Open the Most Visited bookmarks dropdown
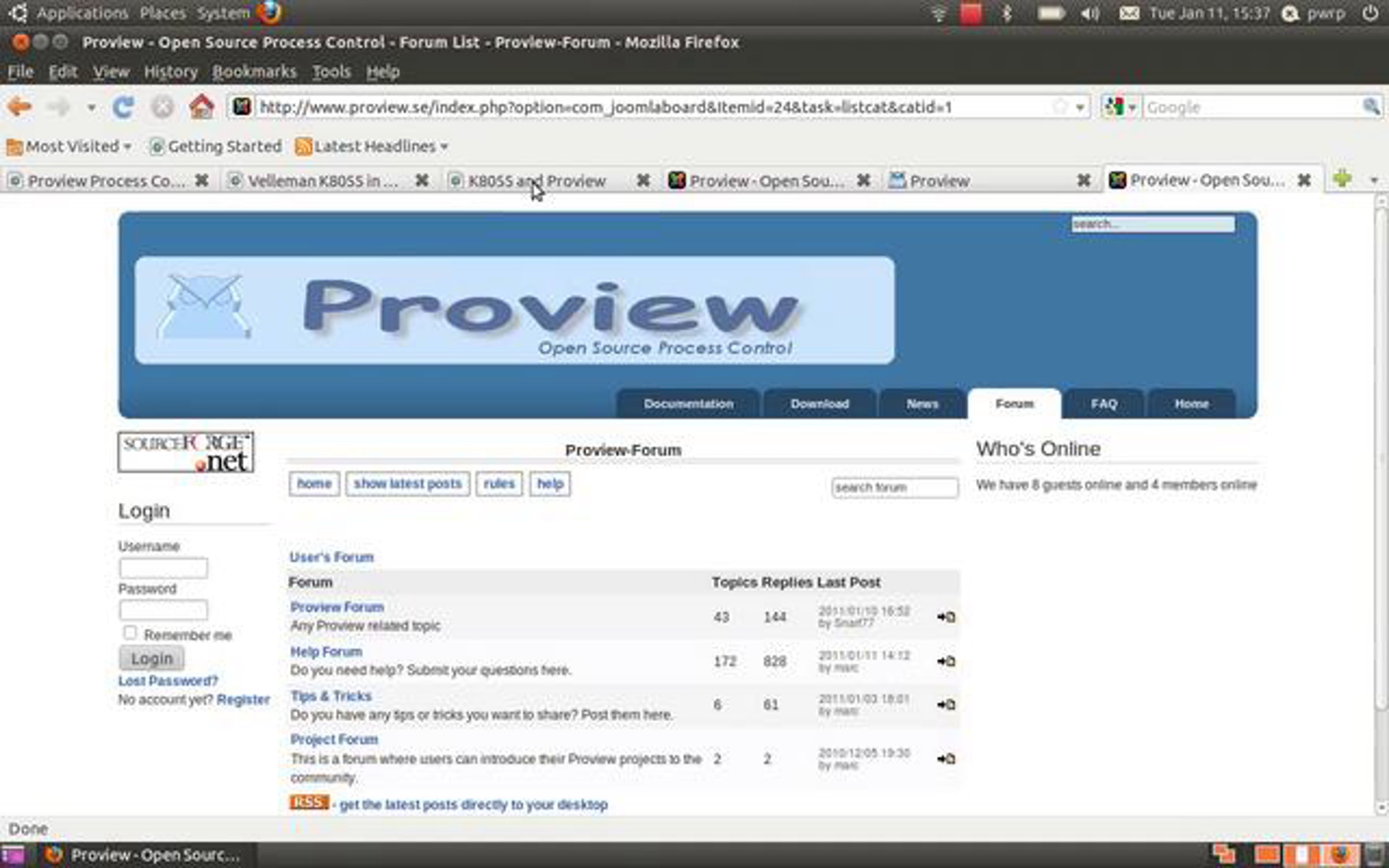1389x868 pixels. click(68, 146)
